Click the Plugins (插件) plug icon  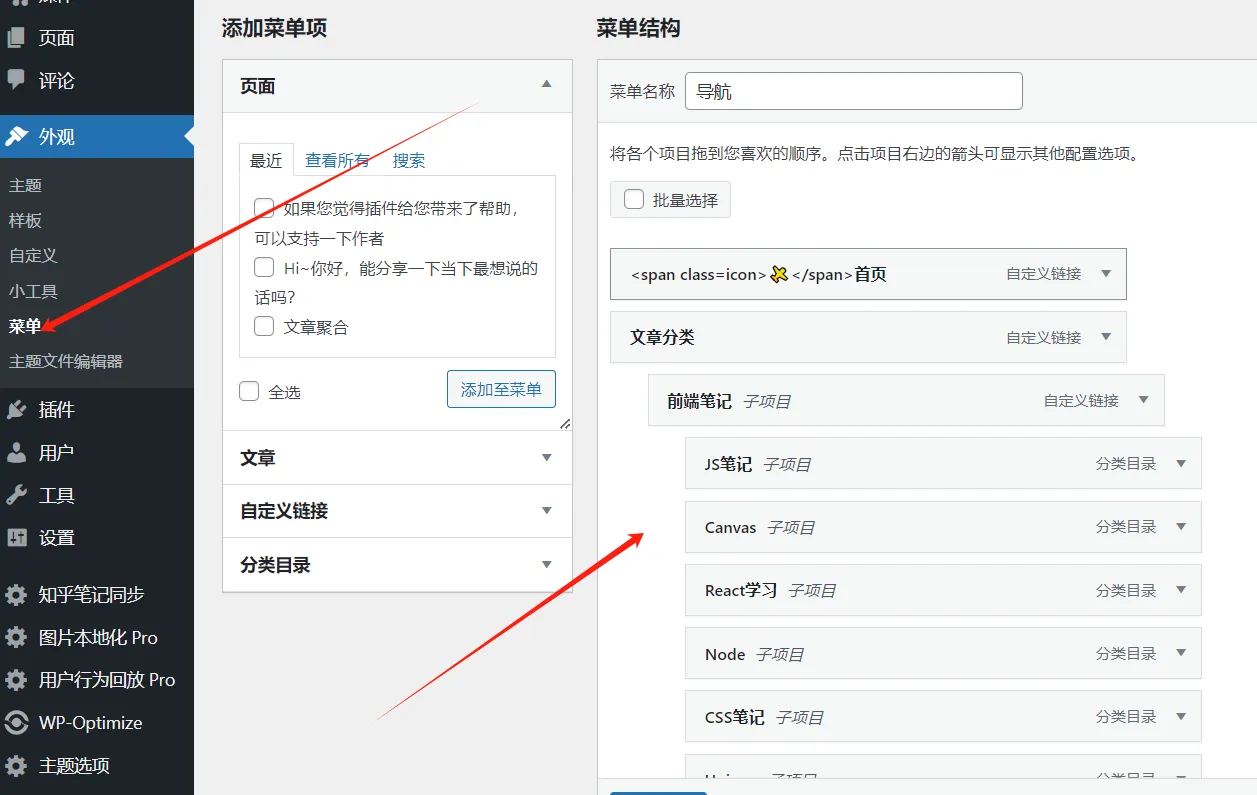16,409
